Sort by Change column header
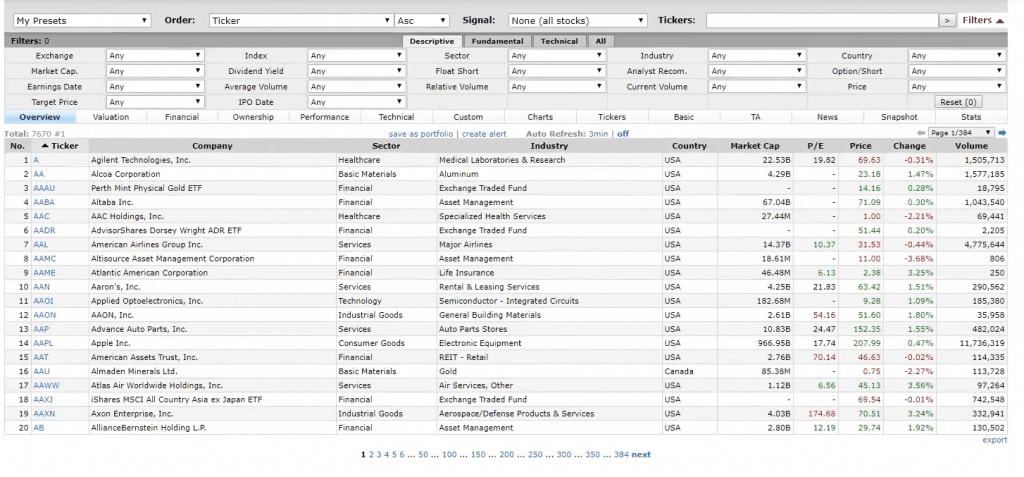Viewport: 1024px width, 477px height. coord(909,146)
